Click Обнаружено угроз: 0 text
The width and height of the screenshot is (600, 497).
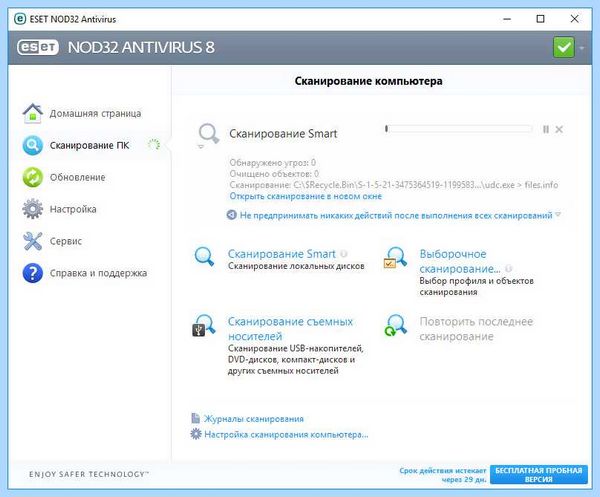pyautogui.click(x=272, y=163)
